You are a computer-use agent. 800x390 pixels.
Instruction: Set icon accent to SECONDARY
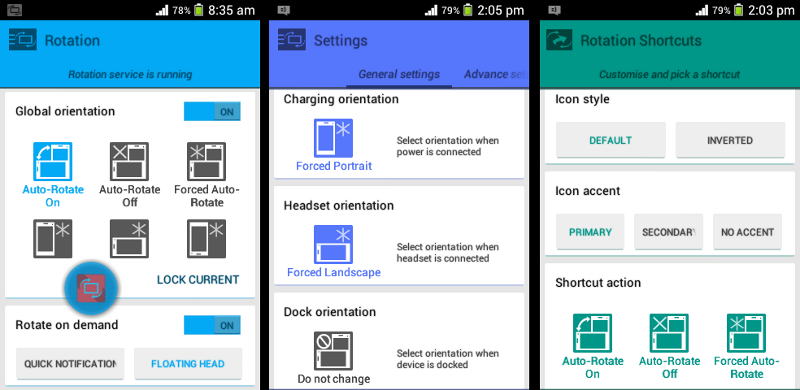point(668,232)
